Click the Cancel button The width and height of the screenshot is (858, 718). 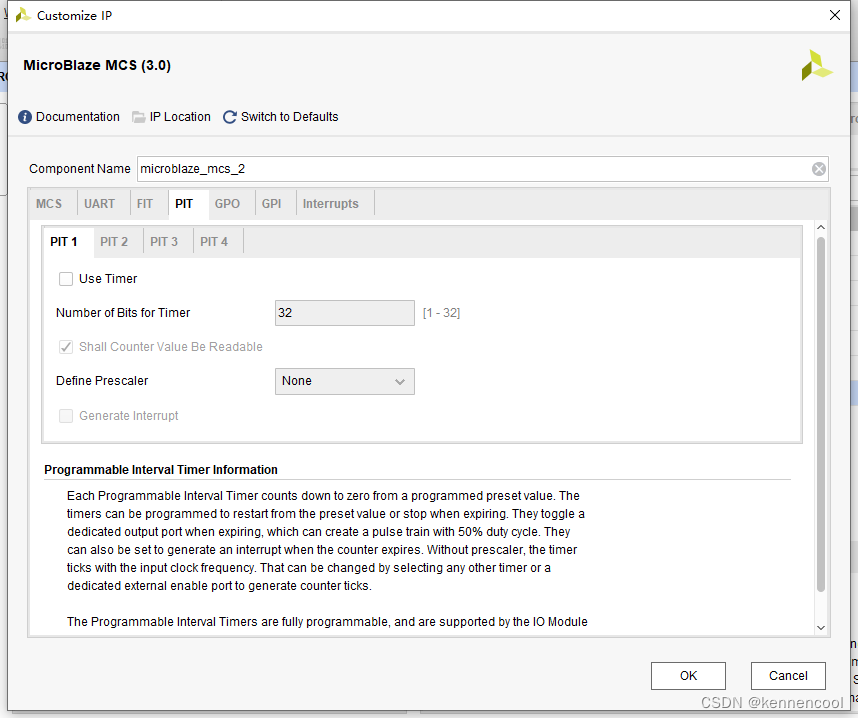click(x=788, y=676)
